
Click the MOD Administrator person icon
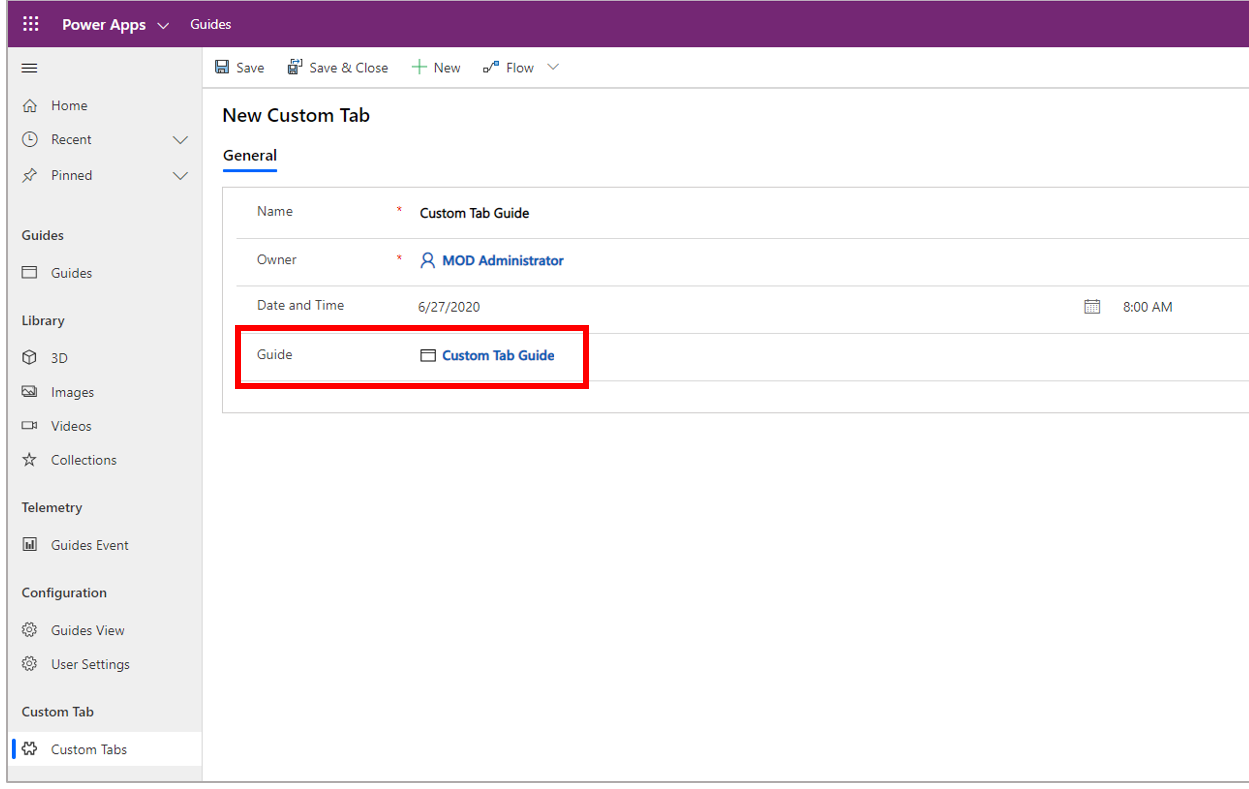click(427, 260)
